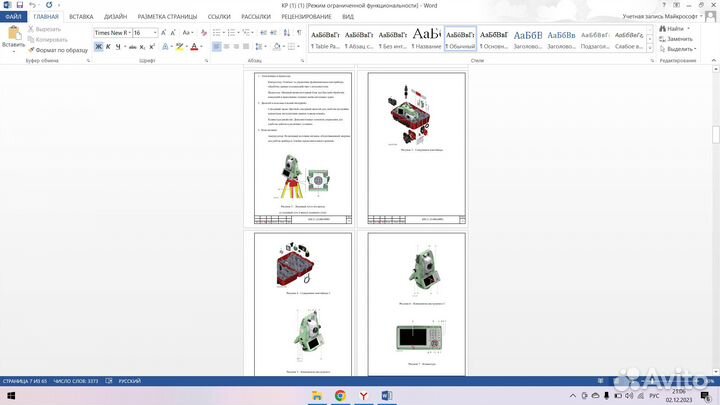720x405 pixels.
Task: Switch to the РАЗМЕТКА СТРАНИЦЫ tab
Action: point(169,17)
